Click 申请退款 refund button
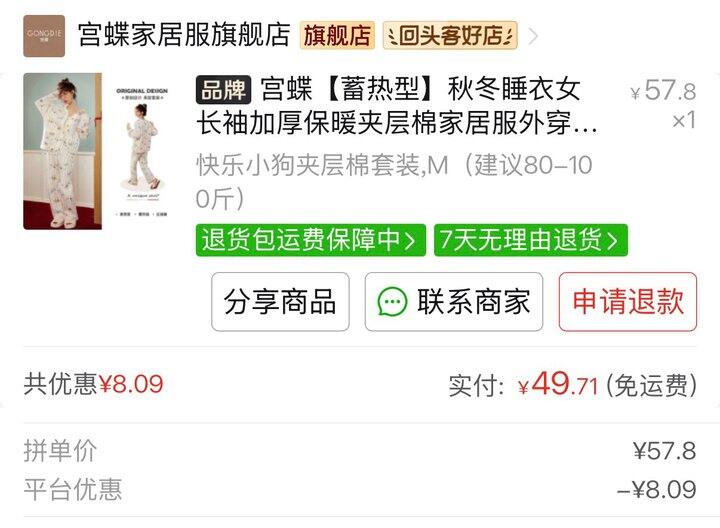720x528 pixels. [x=628, y=302]
